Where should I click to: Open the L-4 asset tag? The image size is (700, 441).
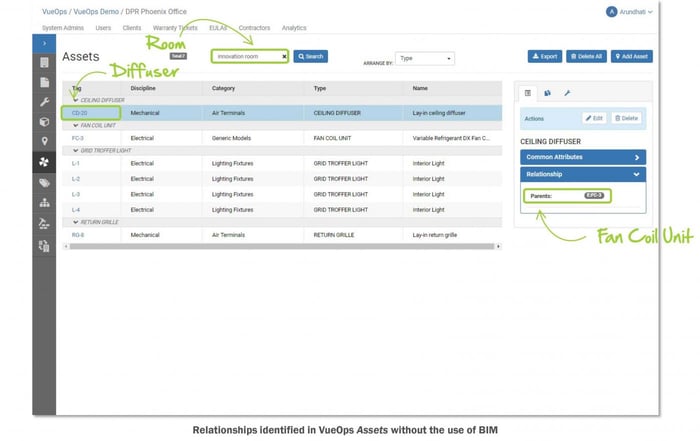[76, 210]
